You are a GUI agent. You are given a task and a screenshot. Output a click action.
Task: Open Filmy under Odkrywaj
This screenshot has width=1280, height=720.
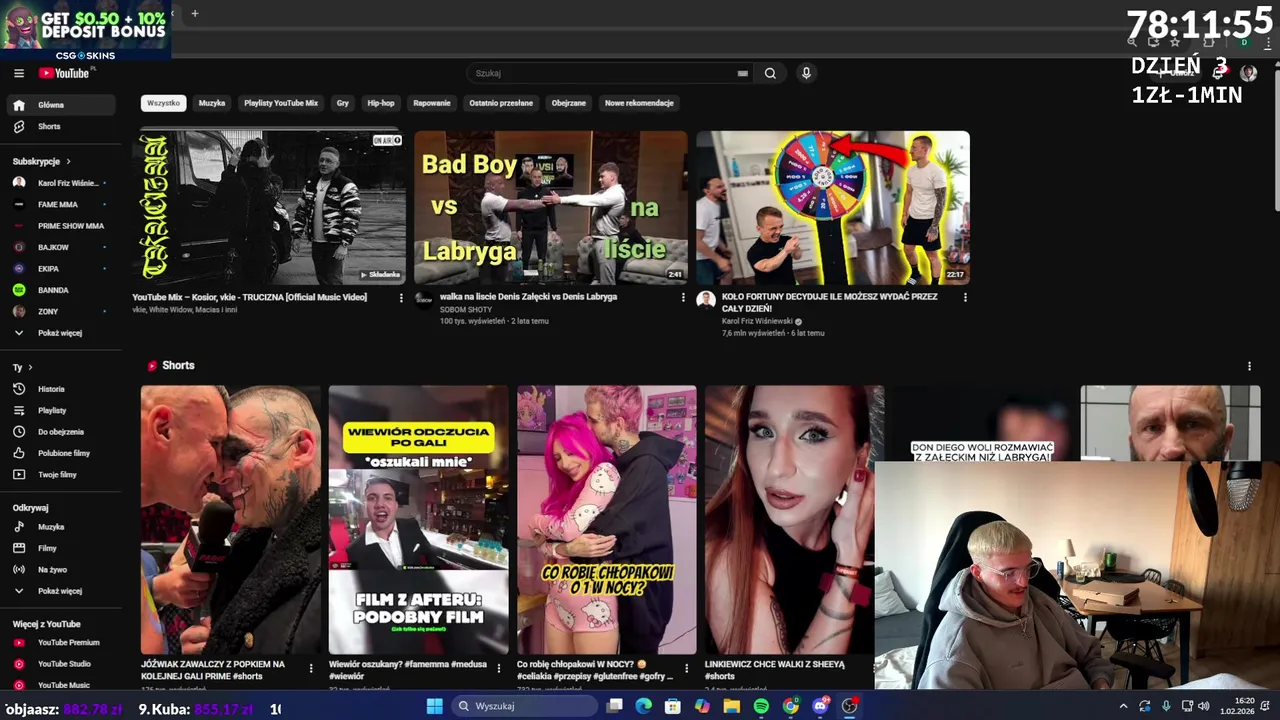pos(62,548)
